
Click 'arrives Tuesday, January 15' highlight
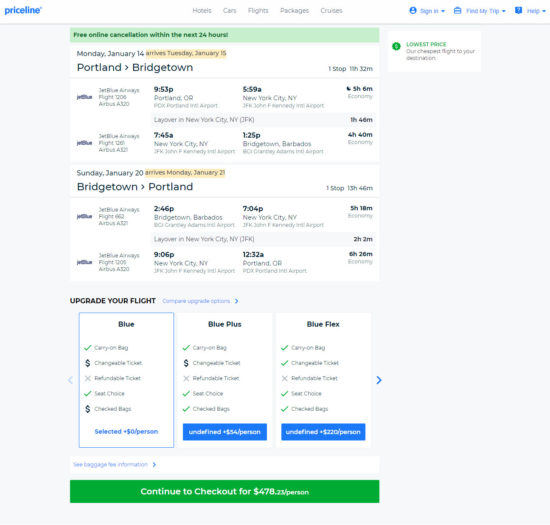coord(186,53)
